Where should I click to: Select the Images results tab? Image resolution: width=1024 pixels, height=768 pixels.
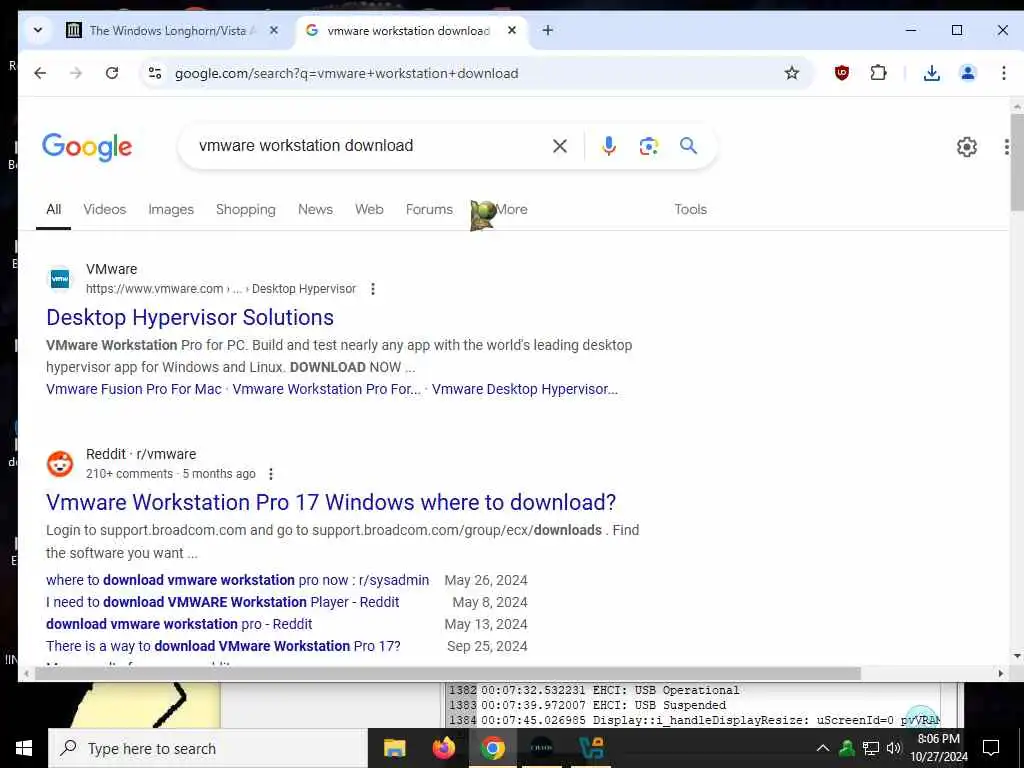[x=171, y=210]
